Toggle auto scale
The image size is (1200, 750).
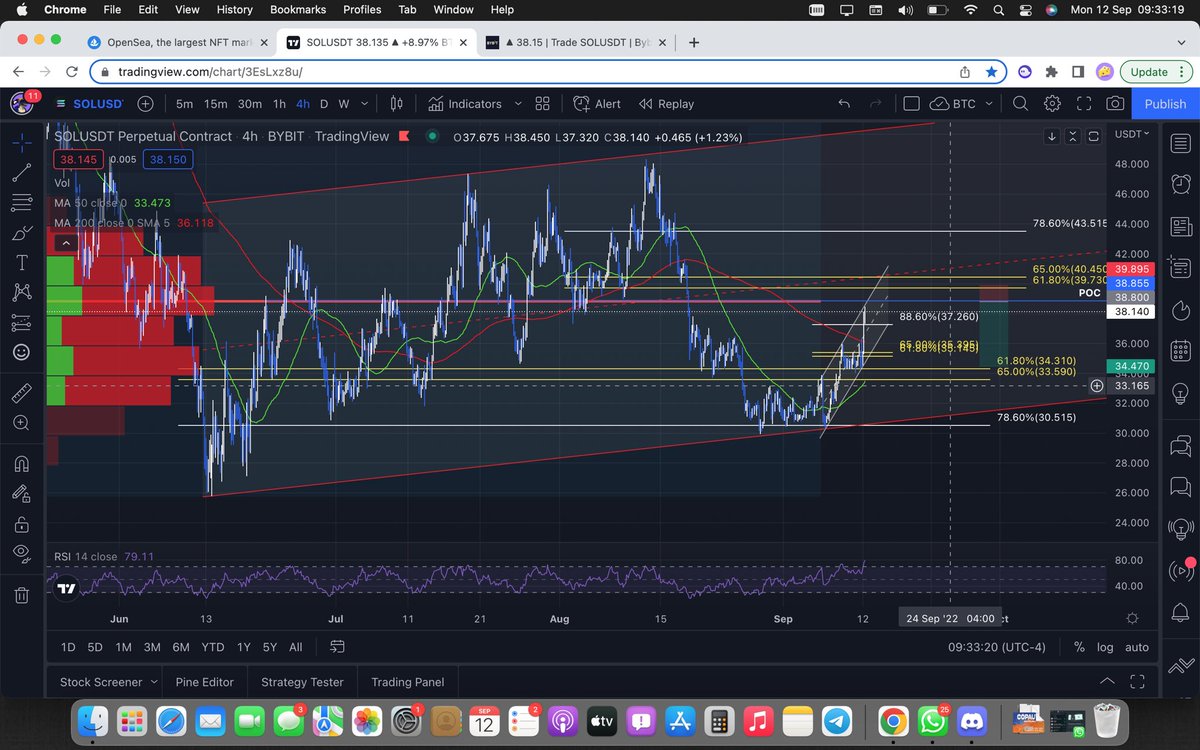[x=1137, y=647]
